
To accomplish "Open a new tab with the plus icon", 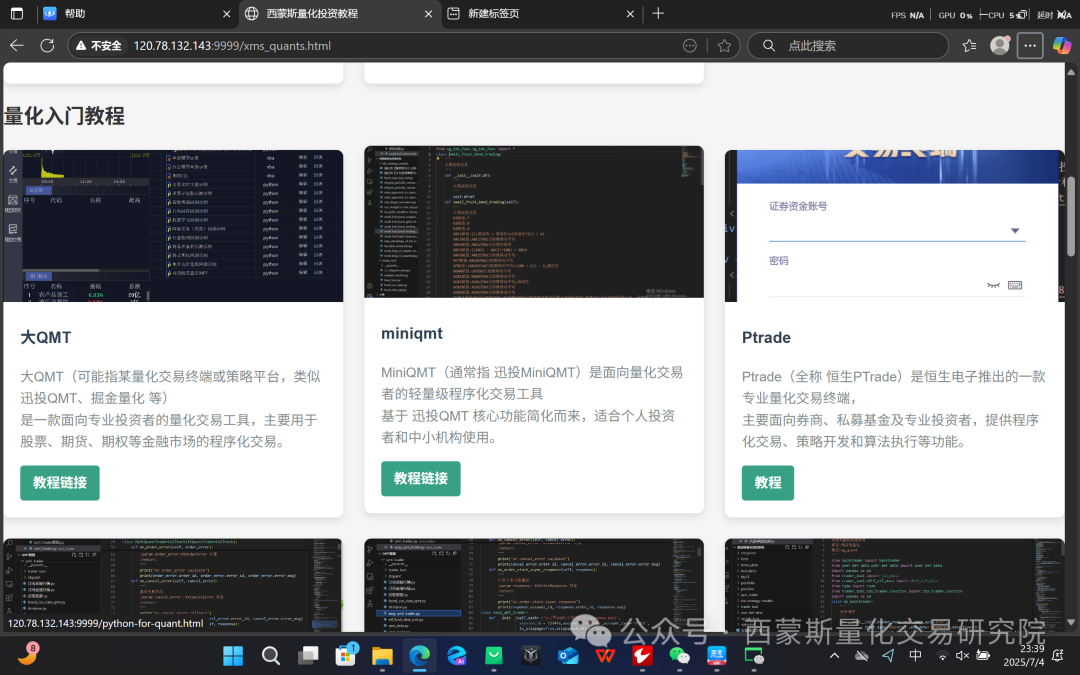I will (x=658, y=13).
